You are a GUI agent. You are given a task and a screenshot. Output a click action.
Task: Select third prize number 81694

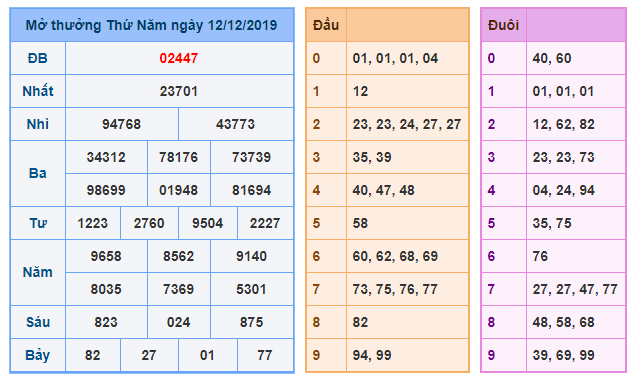(251, 190)
